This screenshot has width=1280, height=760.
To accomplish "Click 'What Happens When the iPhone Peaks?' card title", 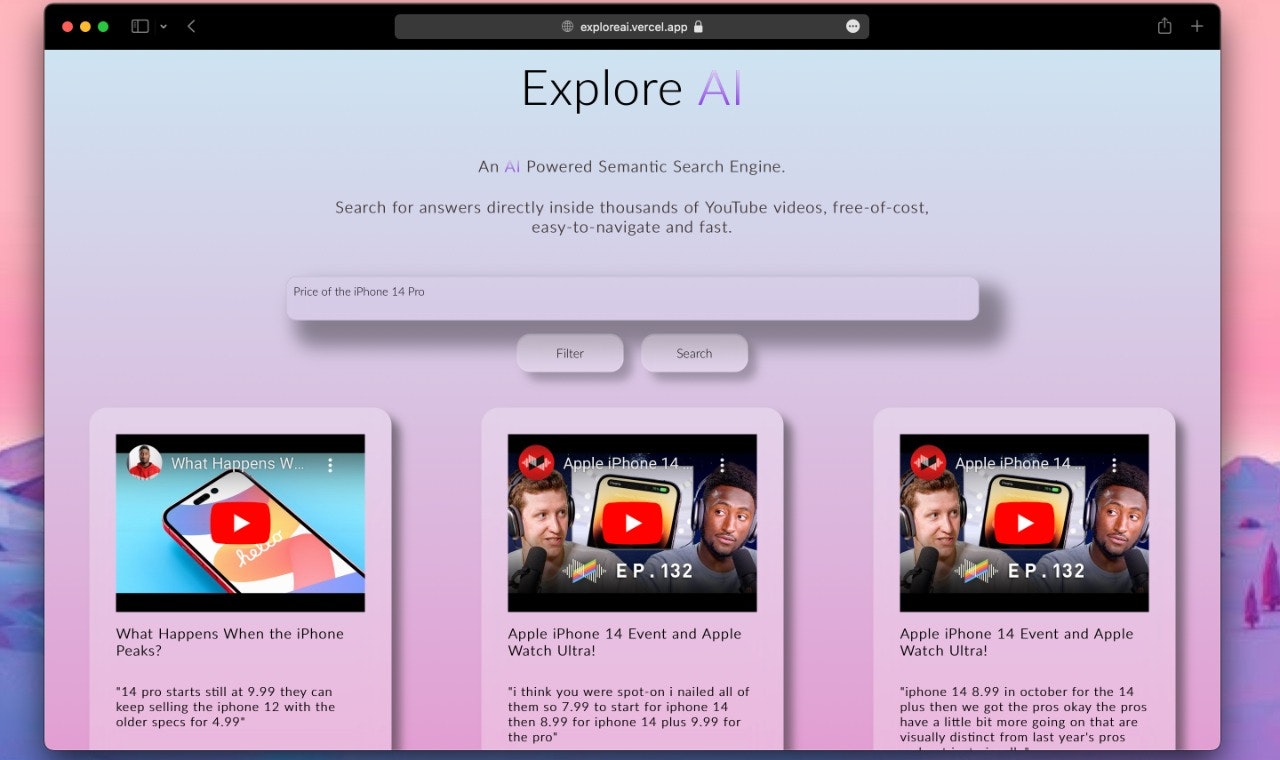I will point(230,642).
